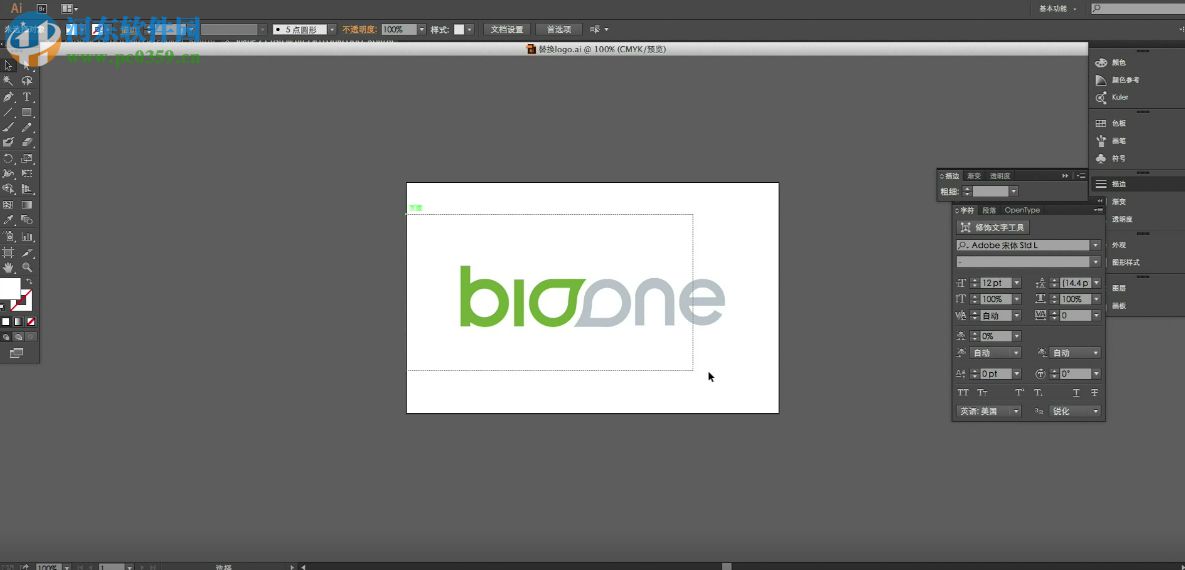Select the Rectangle shape tool
Image resolution: width=1185 pixels, height=570 pixels.
pyautogui.click(x=27, y=113)
